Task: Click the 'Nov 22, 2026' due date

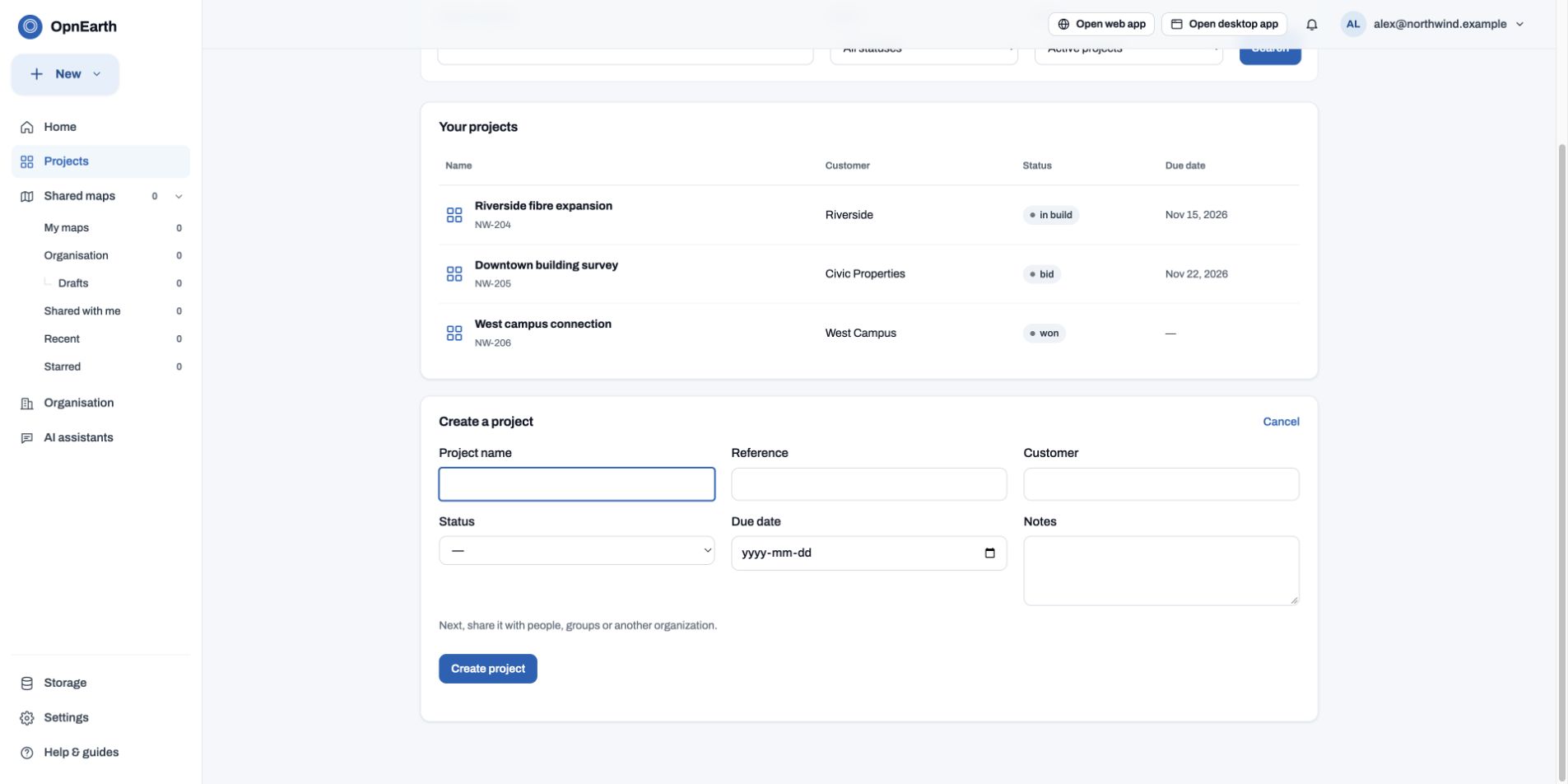Action: 1196,274
